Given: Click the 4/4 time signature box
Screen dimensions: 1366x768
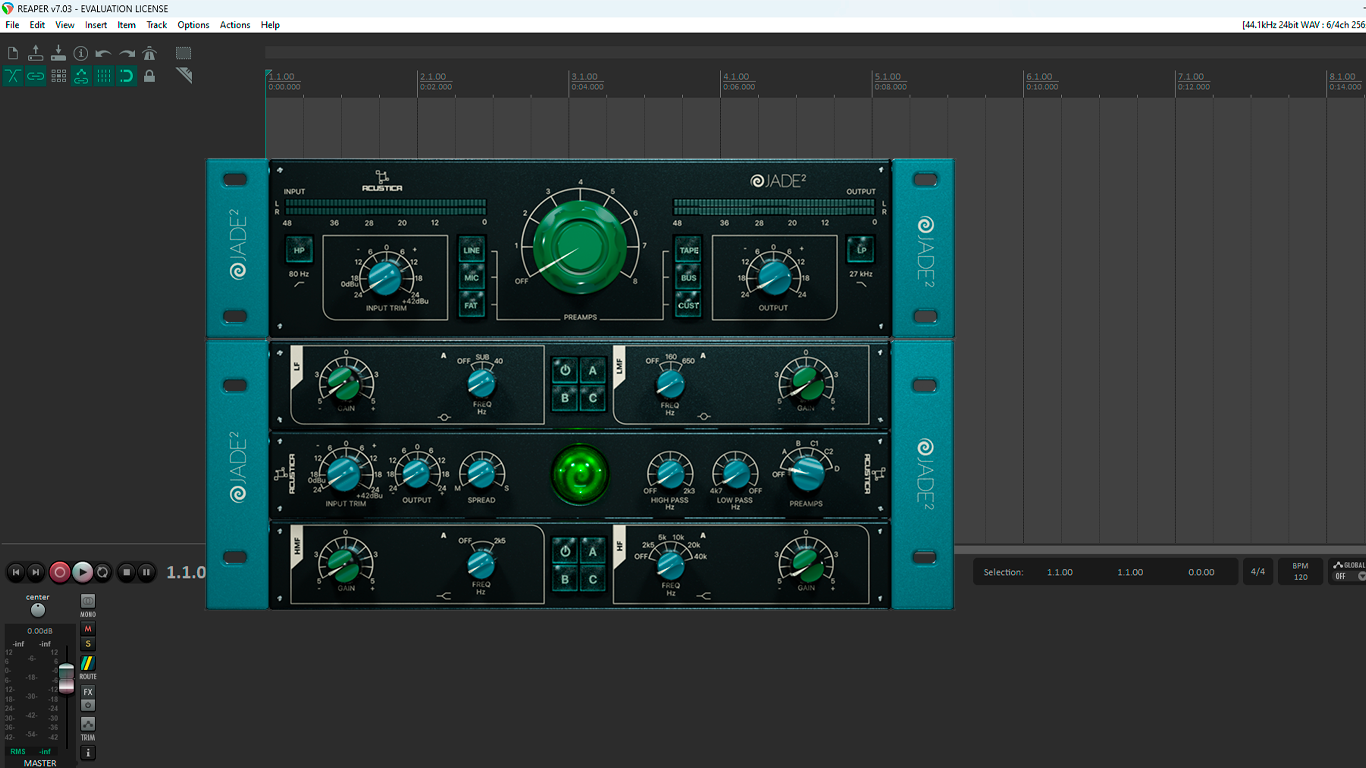Looking at the screenshot, I should coord(1258,572).
